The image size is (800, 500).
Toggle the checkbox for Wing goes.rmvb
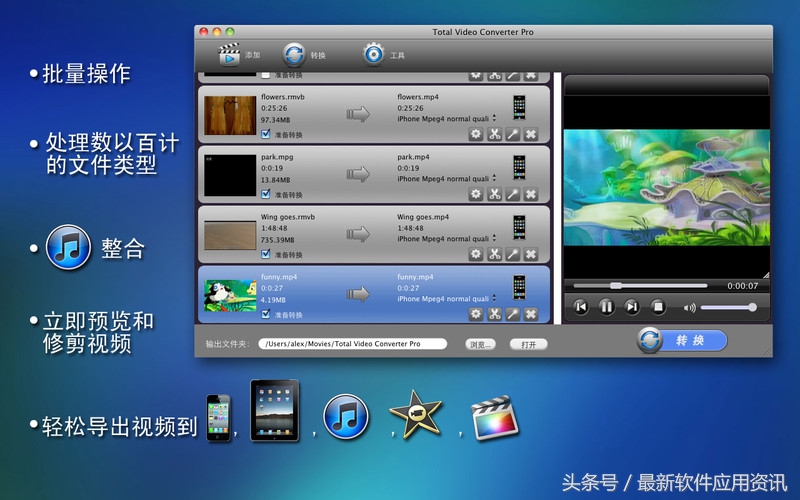[x=266, y=254]
